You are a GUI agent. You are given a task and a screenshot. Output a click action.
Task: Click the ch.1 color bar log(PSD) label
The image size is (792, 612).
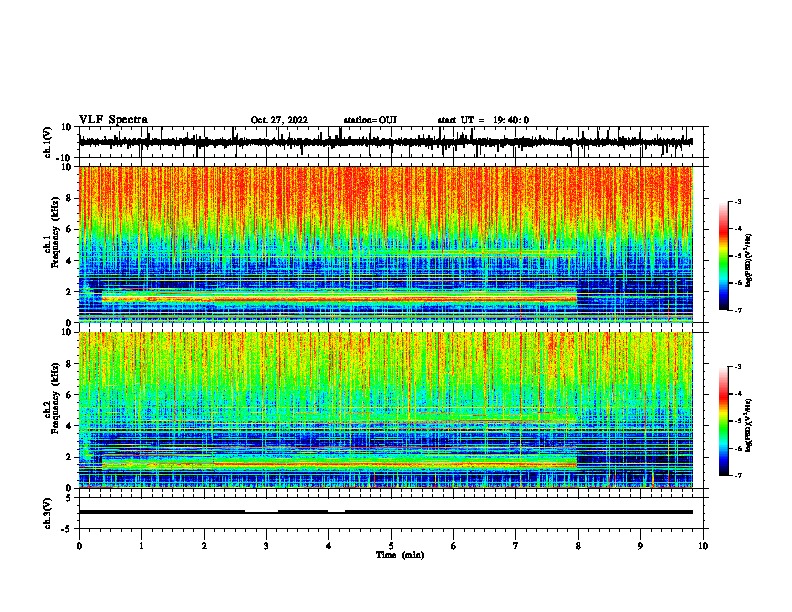click(748, 260)
